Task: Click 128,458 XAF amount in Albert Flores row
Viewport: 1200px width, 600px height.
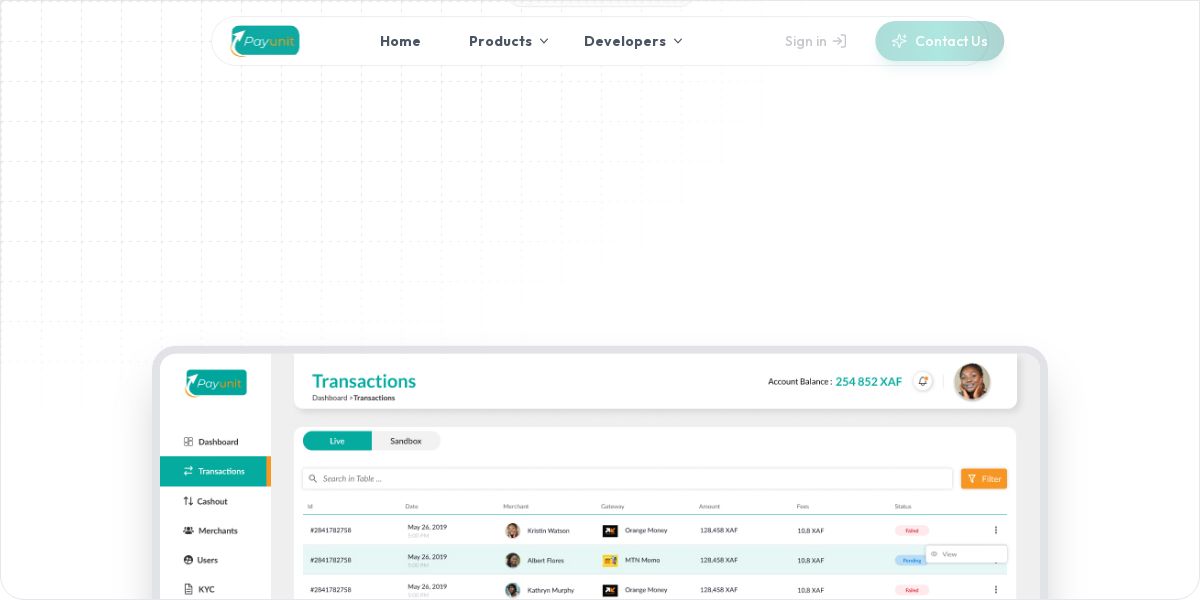Action: (x=719, y=560)
